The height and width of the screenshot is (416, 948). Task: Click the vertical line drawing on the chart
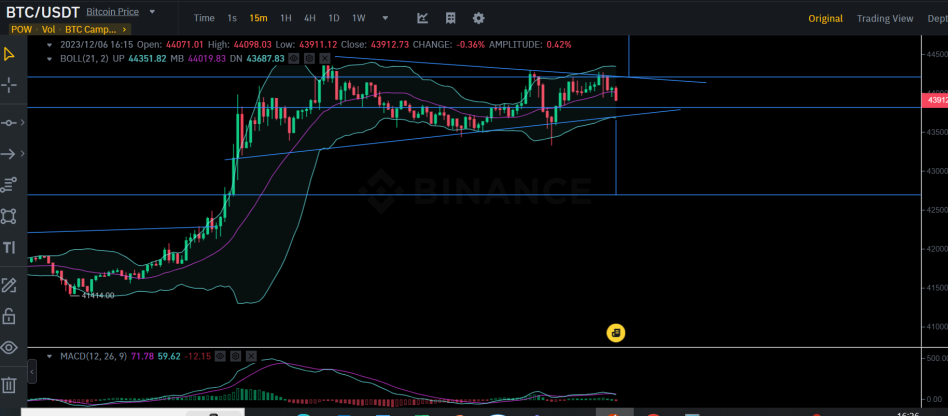tap(616, 157)
